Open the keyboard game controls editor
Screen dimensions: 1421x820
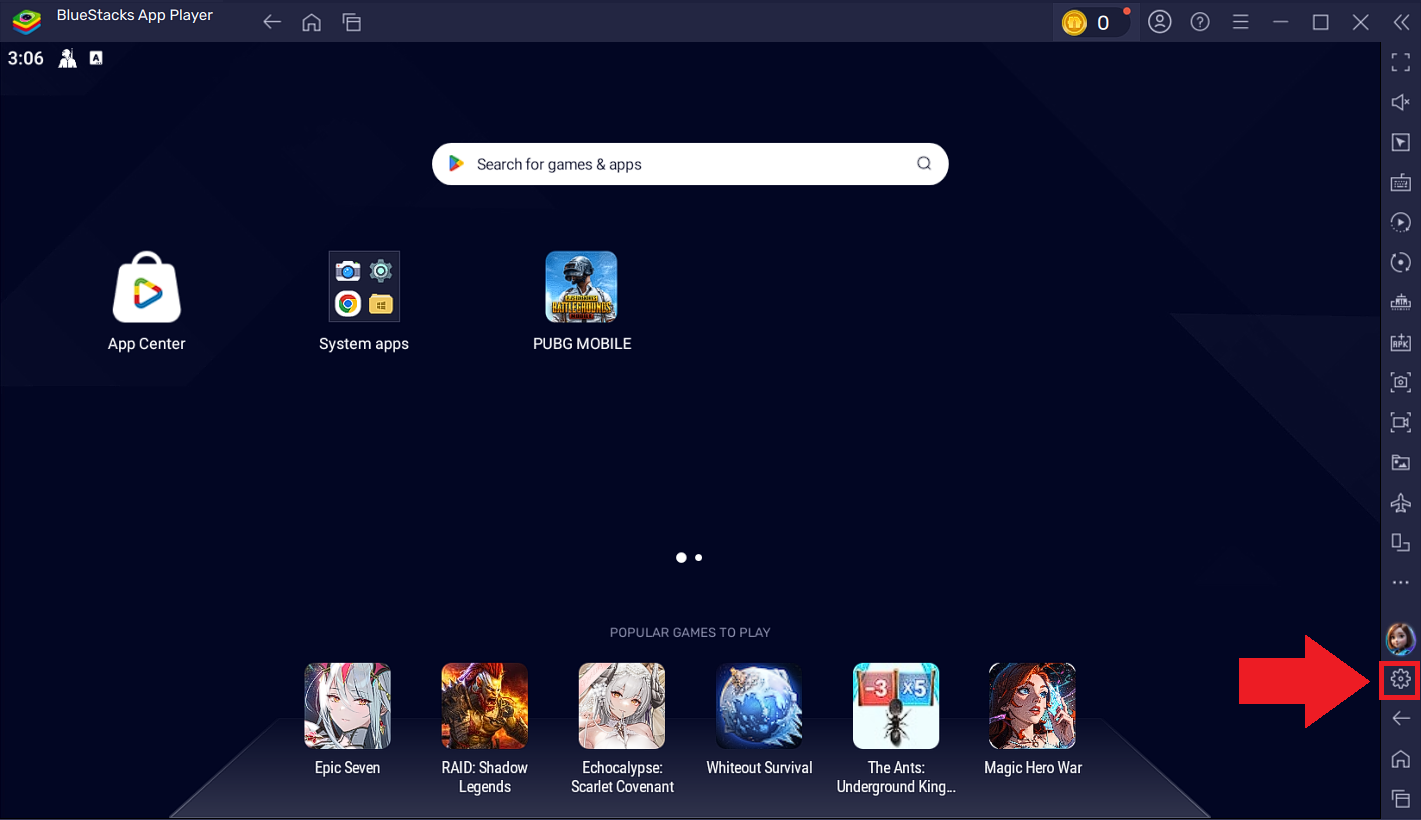[1400, 182]
